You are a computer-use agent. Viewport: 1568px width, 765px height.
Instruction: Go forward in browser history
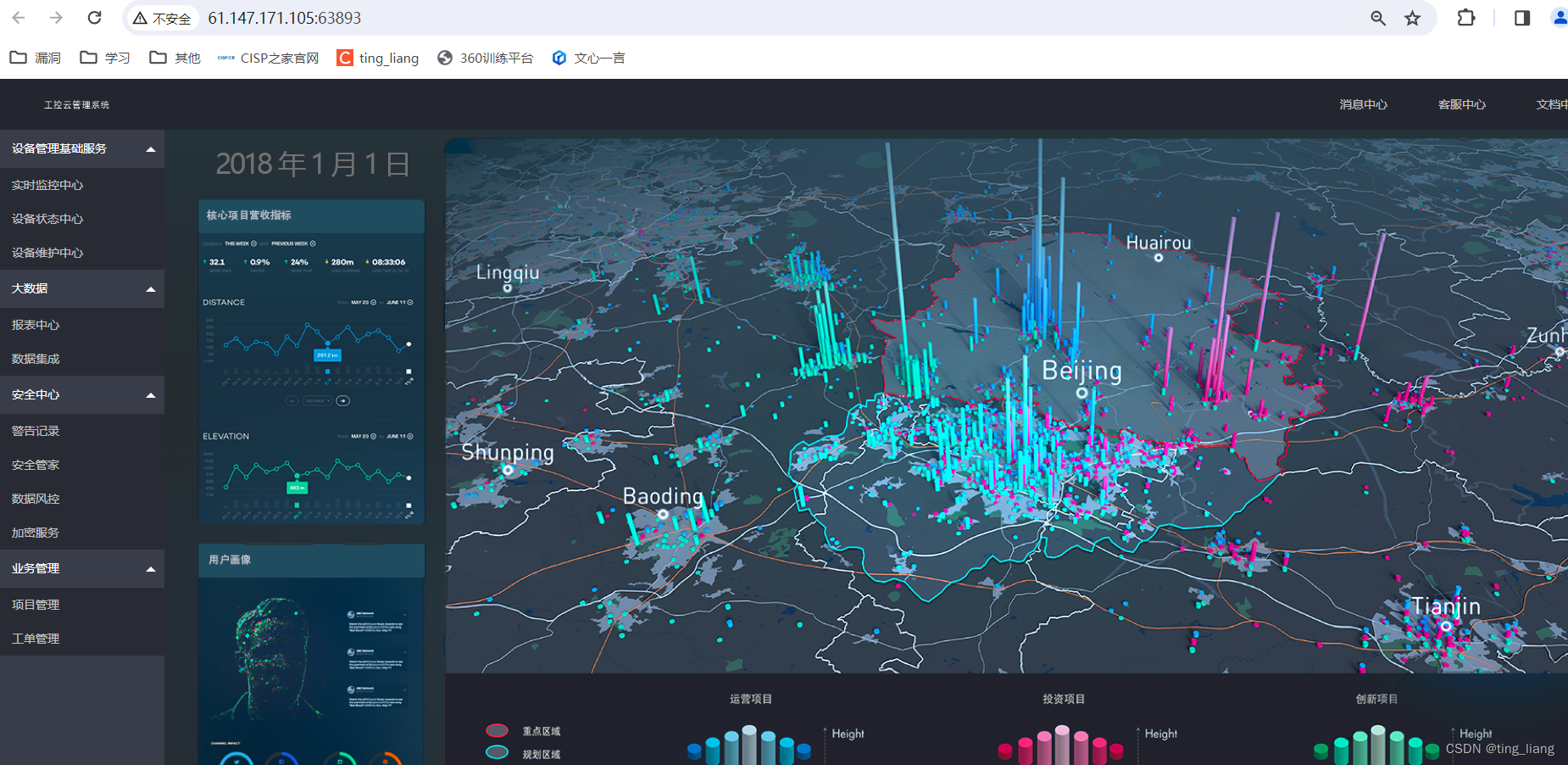click(56, 18)
